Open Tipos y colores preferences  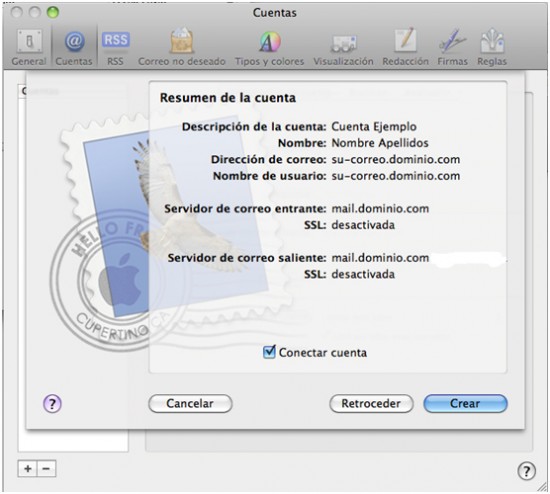click(x=269, y=47)
